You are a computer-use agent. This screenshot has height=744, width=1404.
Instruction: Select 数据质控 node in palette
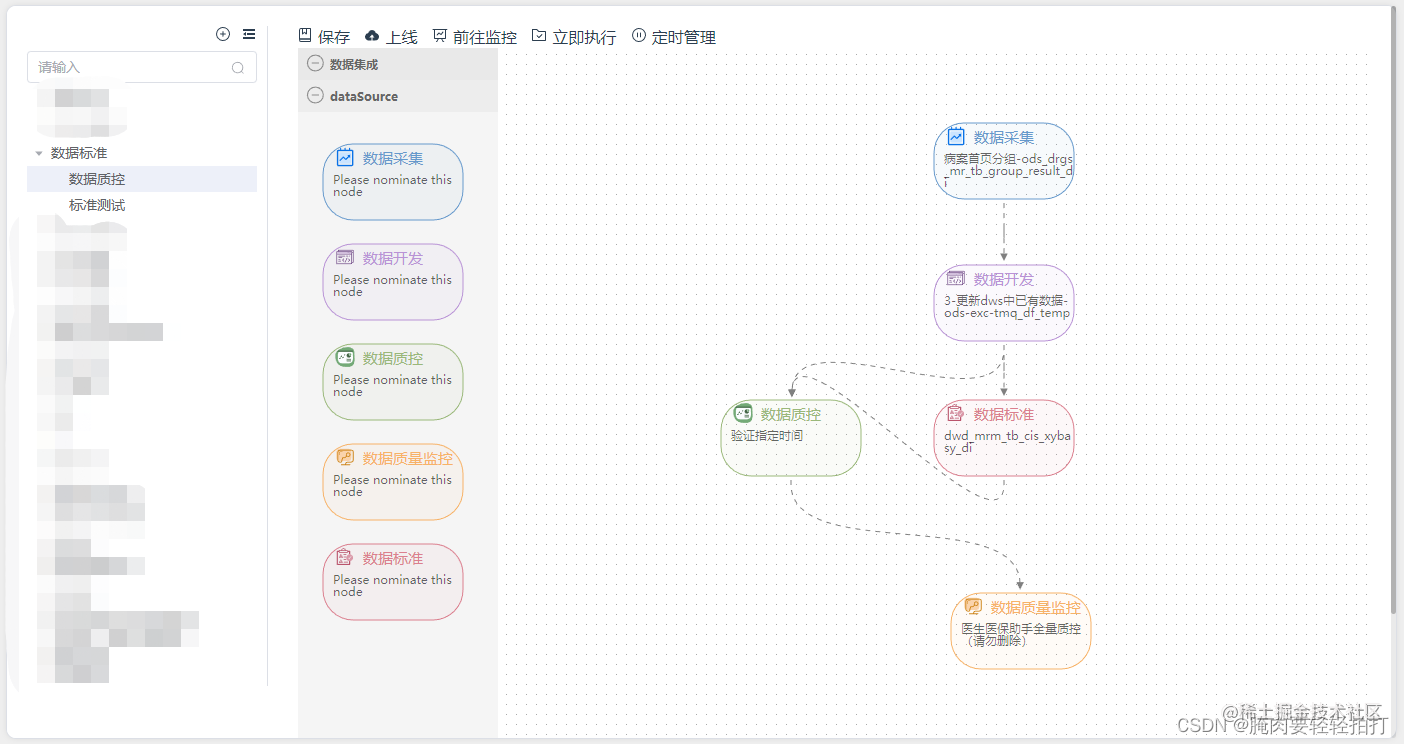click(x=393, y=382)
